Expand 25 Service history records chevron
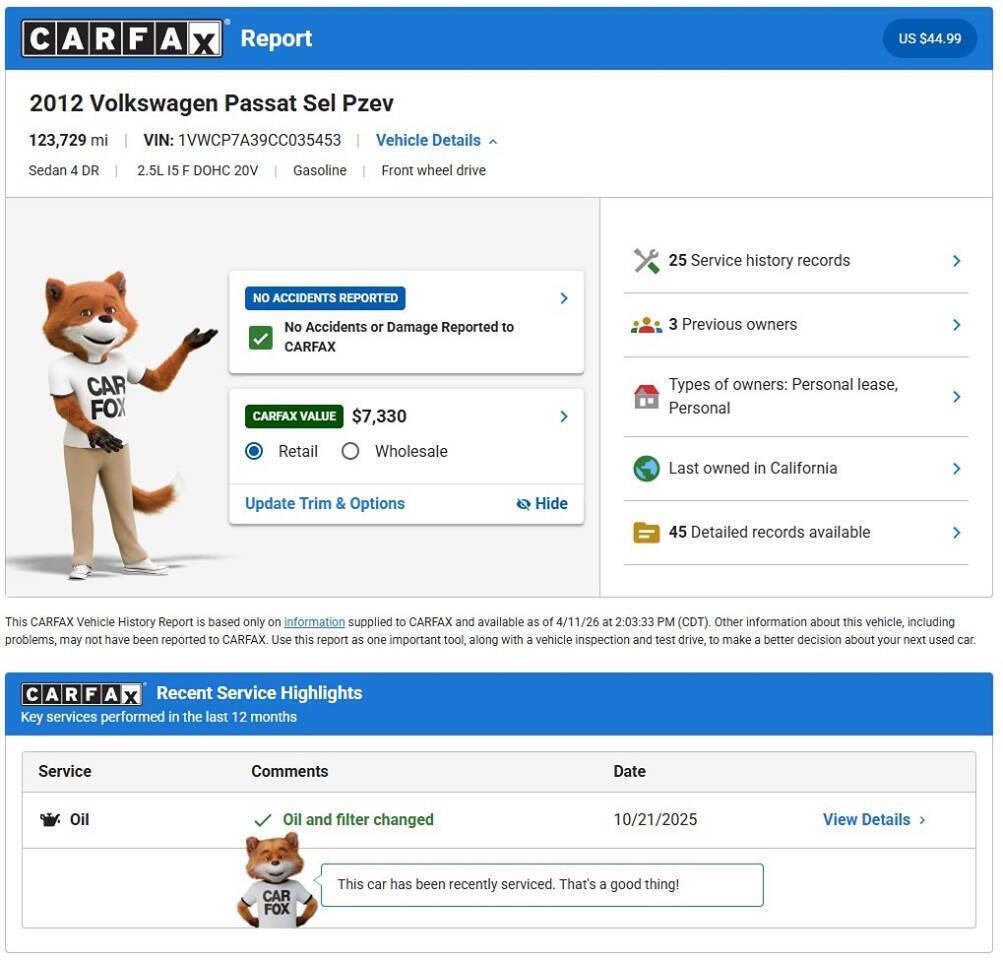Viewport: 1003px width, 960px height. point(956,261)
